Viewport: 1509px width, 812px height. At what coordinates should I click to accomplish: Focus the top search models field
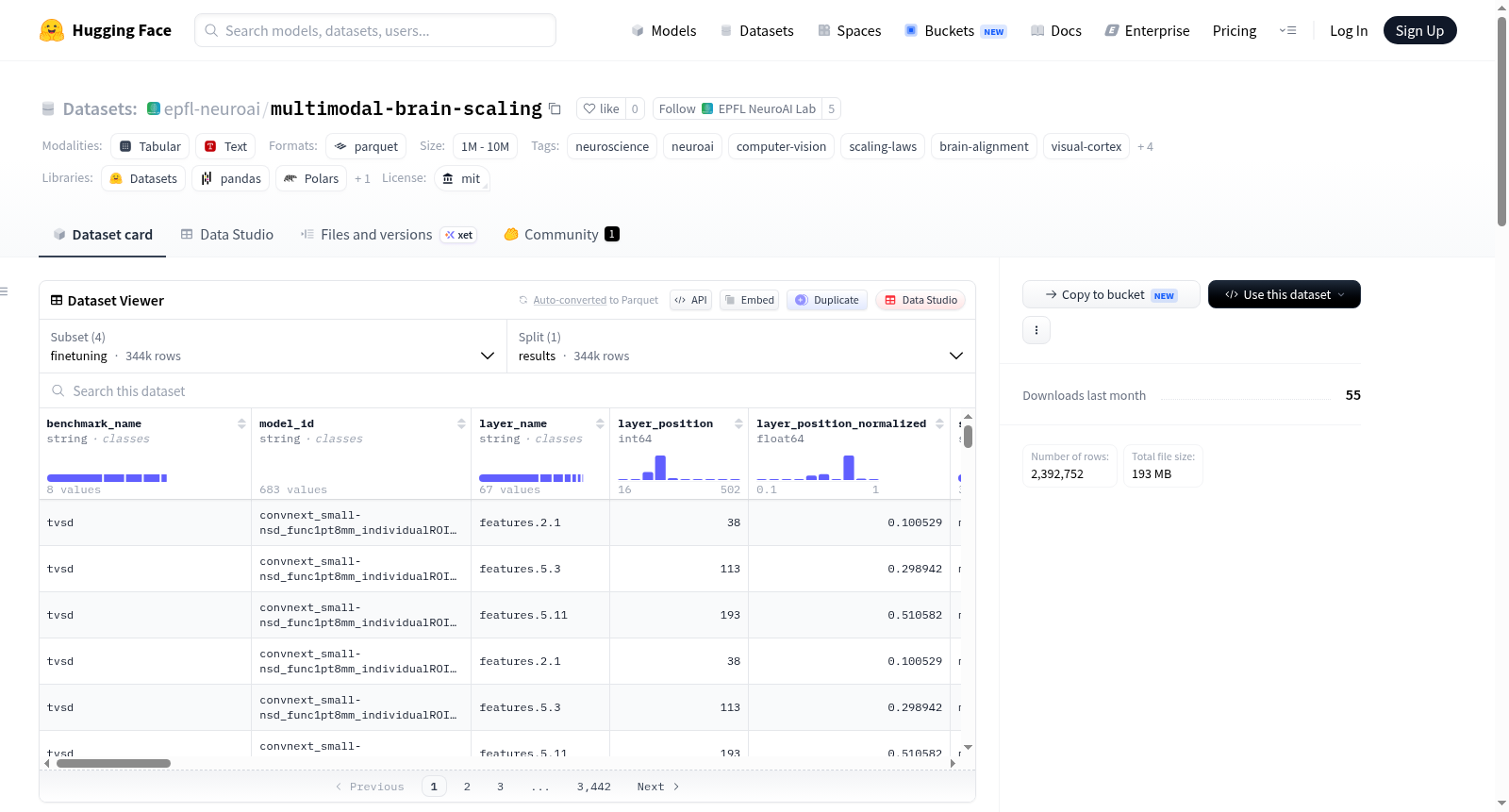click(x=375, y=30)
